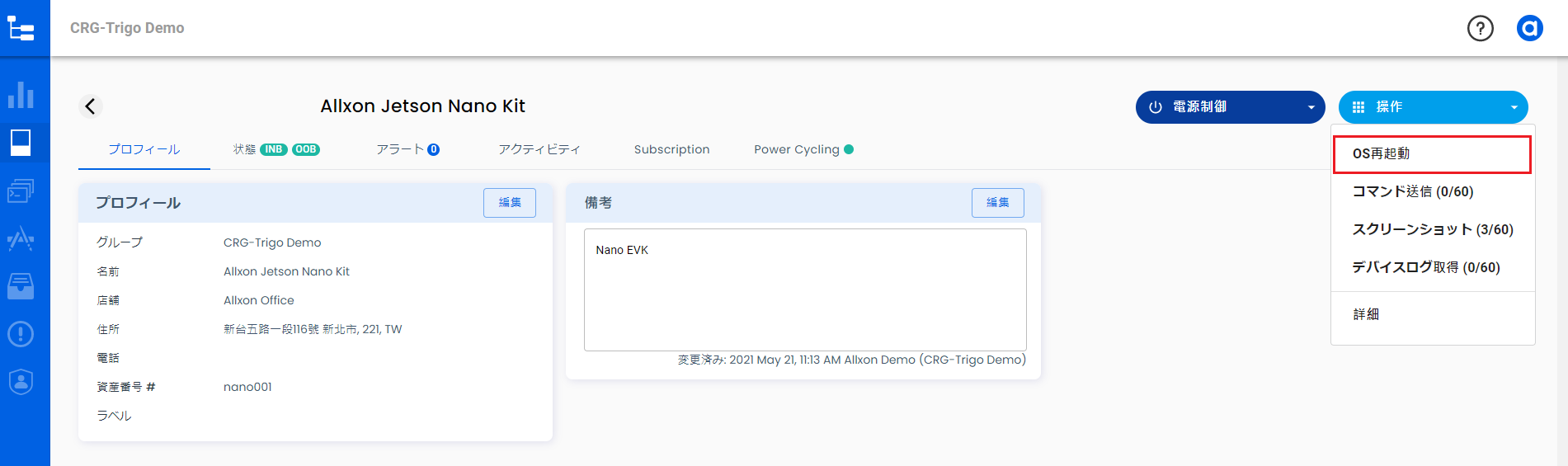Open the group tree icon in the top-left corner
The image size is (1568, 466).
coord(21,28)
